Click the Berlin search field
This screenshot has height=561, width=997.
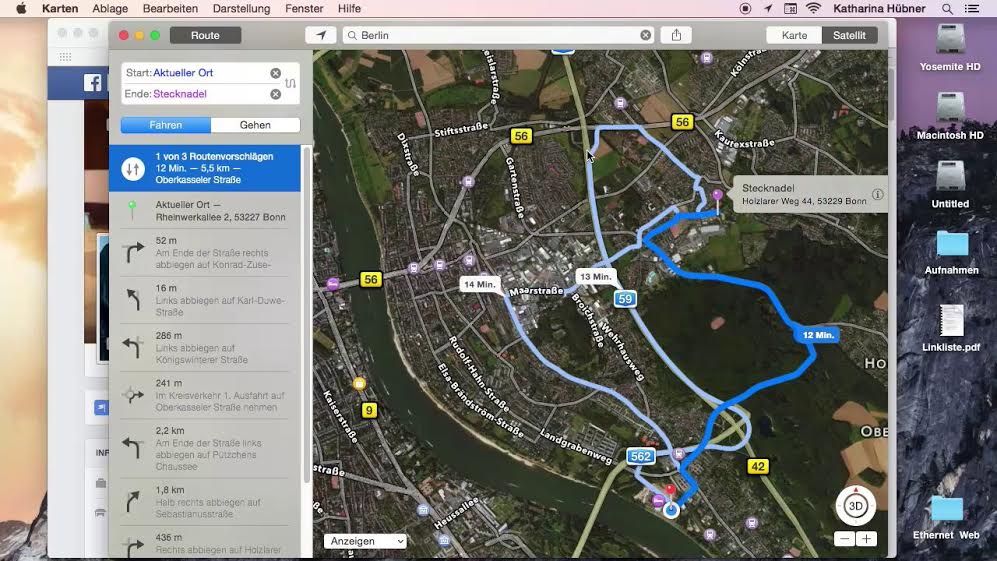coord(499,35)
